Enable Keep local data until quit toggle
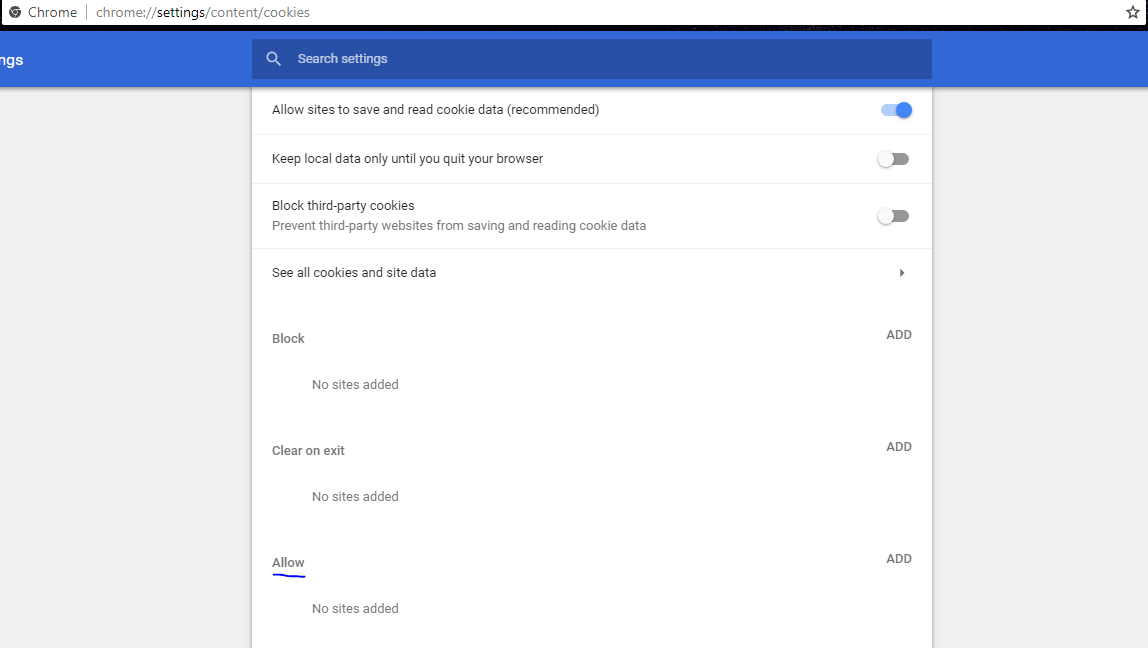The height and width of the screenshot is (648, 1148). [893, 159]
